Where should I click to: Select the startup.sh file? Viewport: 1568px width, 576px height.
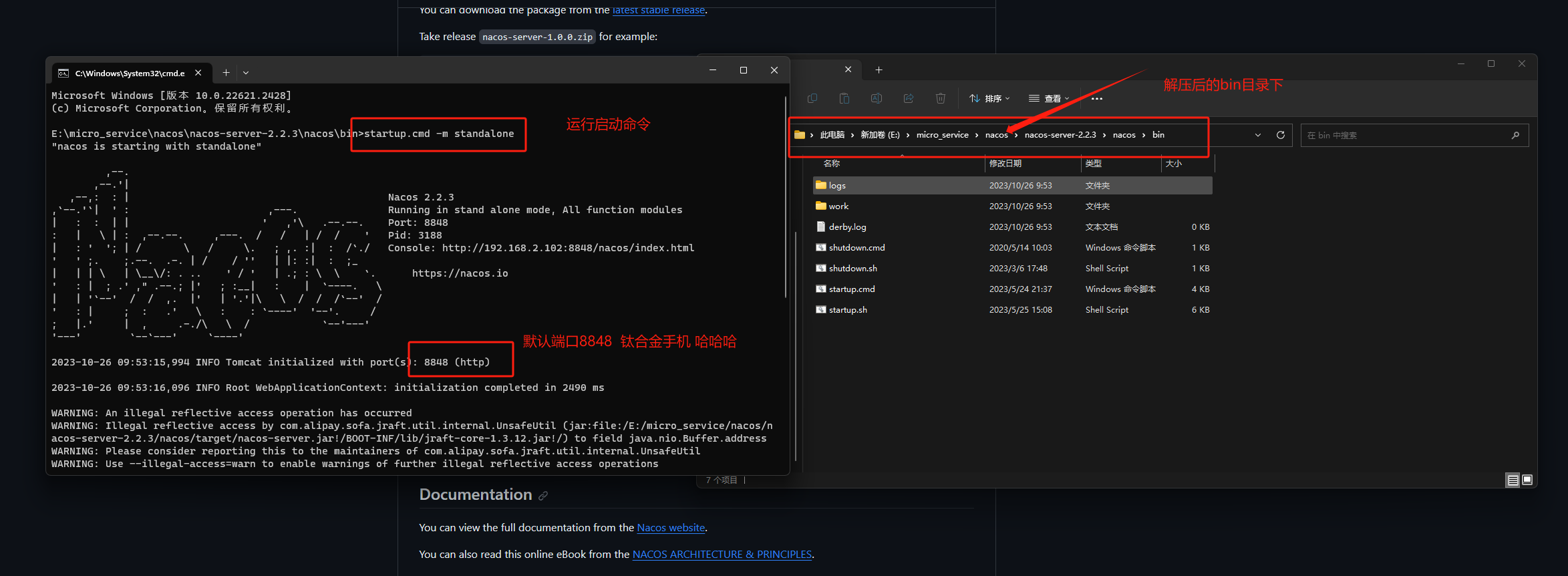point(1013,310)
